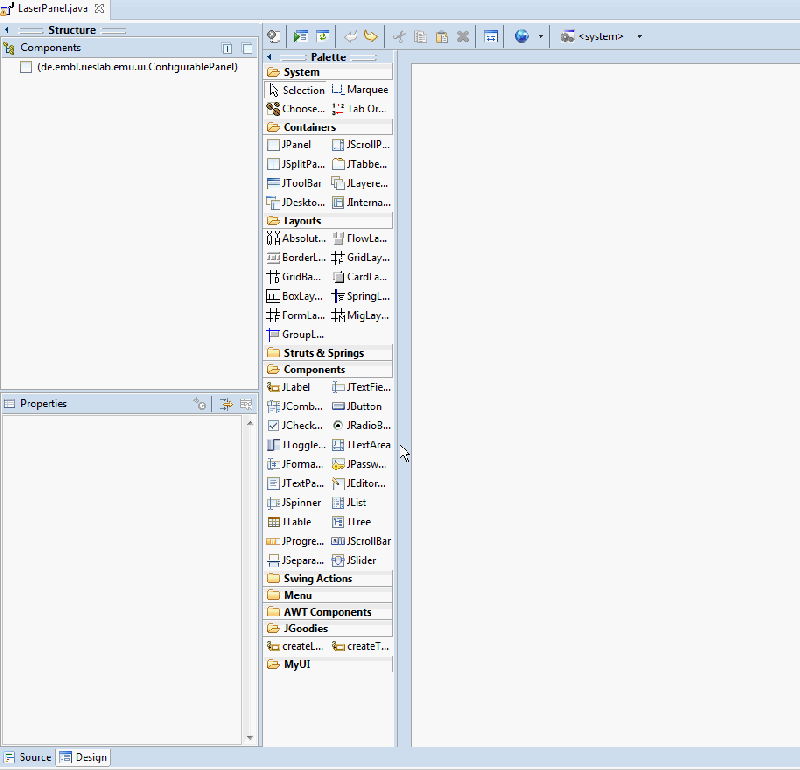The image size is (800, 770).
Task: Add a JTree from the palette
Action: (358, 522)
